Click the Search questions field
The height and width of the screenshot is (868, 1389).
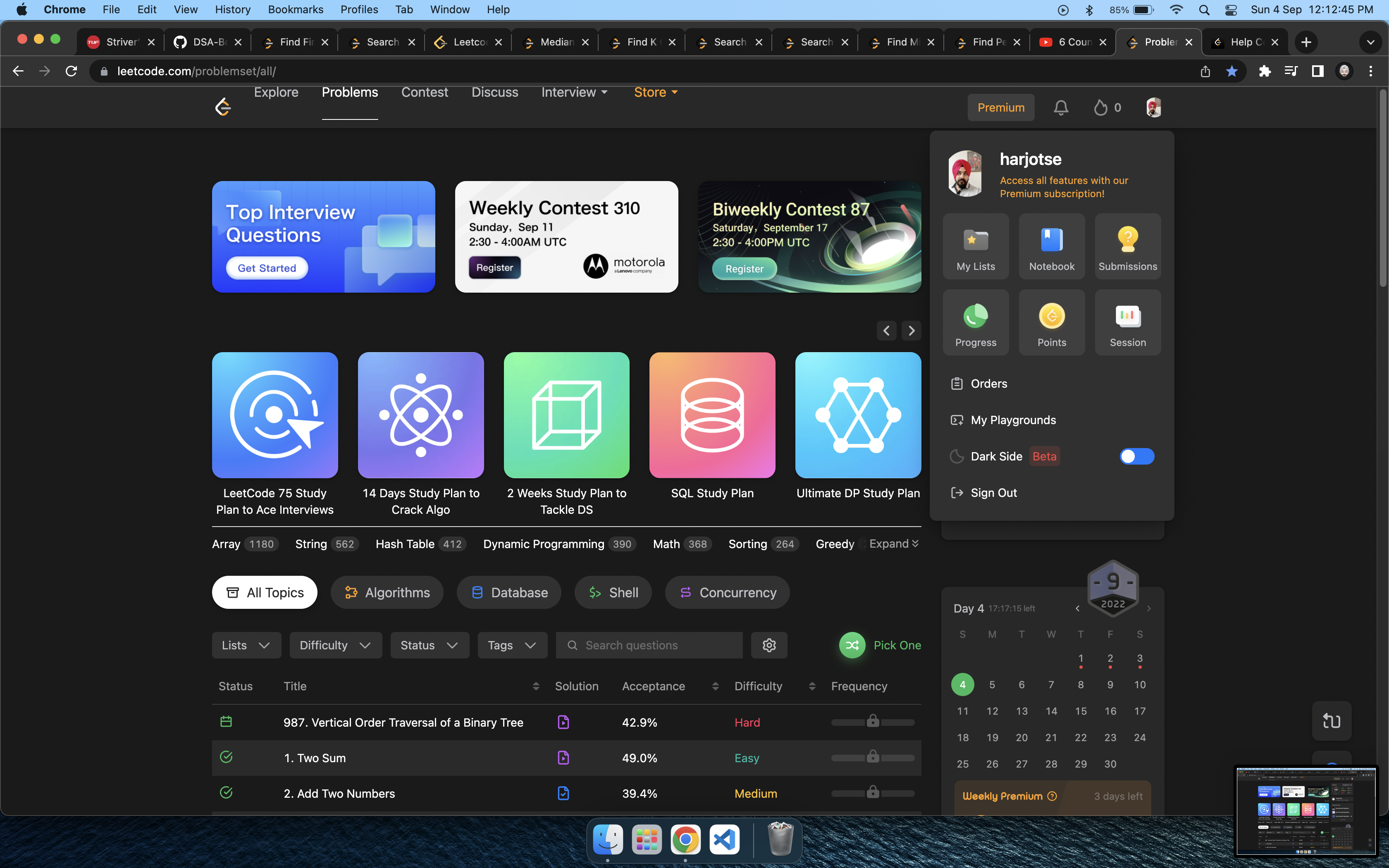point(649,645)
